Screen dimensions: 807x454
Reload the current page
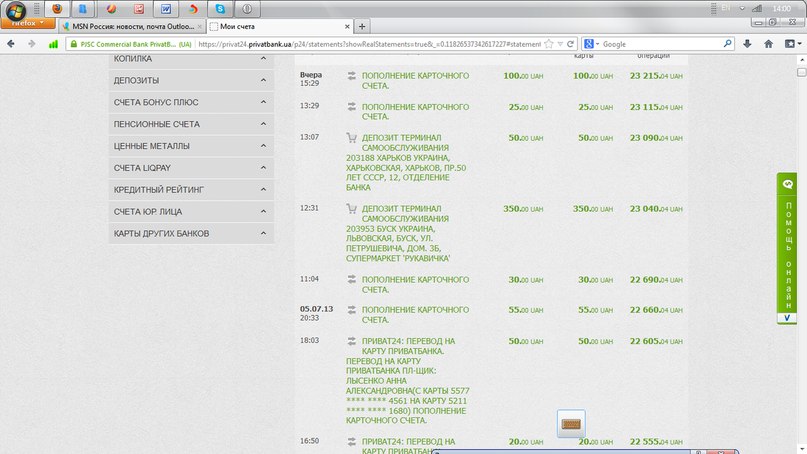(x=570, y=44)
